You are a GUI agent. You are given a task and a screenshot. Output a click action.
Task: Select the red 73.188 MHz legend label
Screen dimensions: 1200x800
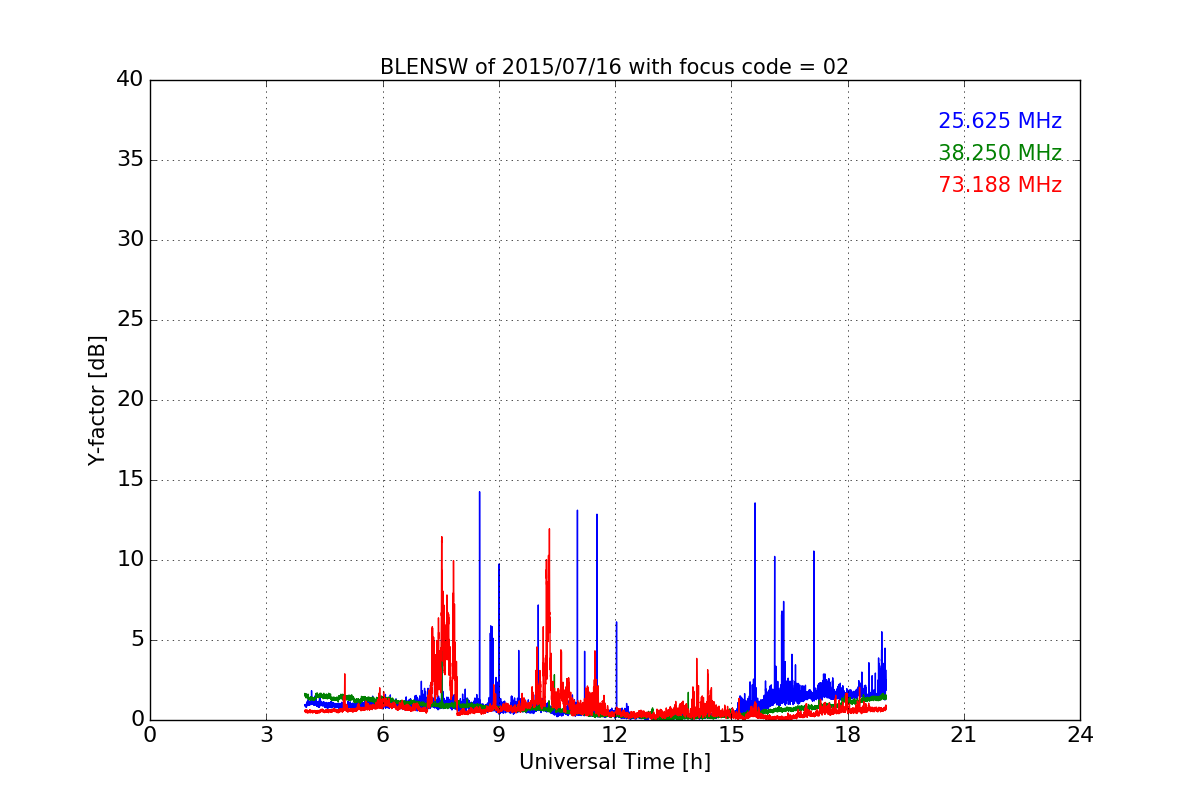point(1000,185)
